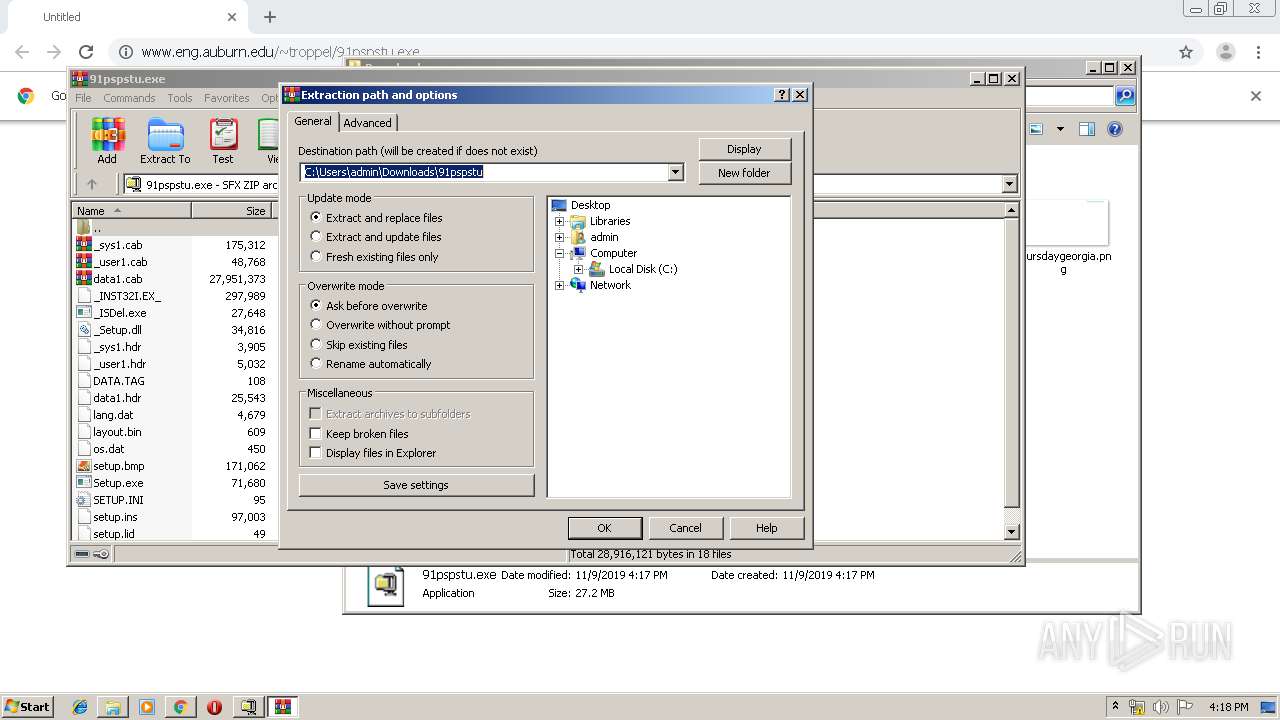
Task: Select Overwrite without prompt option
Action: tap(316, 325)
